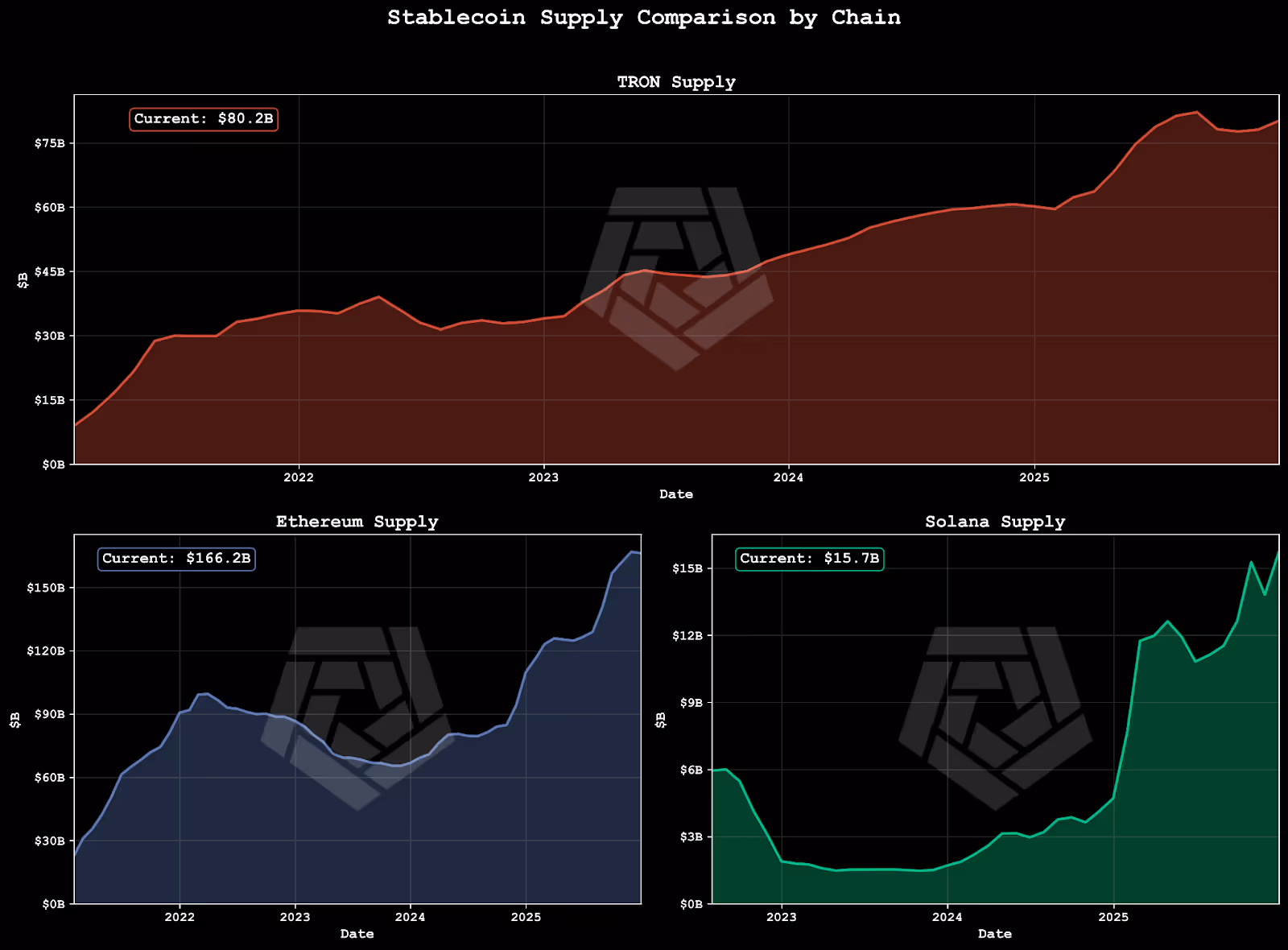Select '2024' on the TRON x-axis
The width and height of the screenshot is (1288, 950).
pyautogui.click(x=788, y=477)
